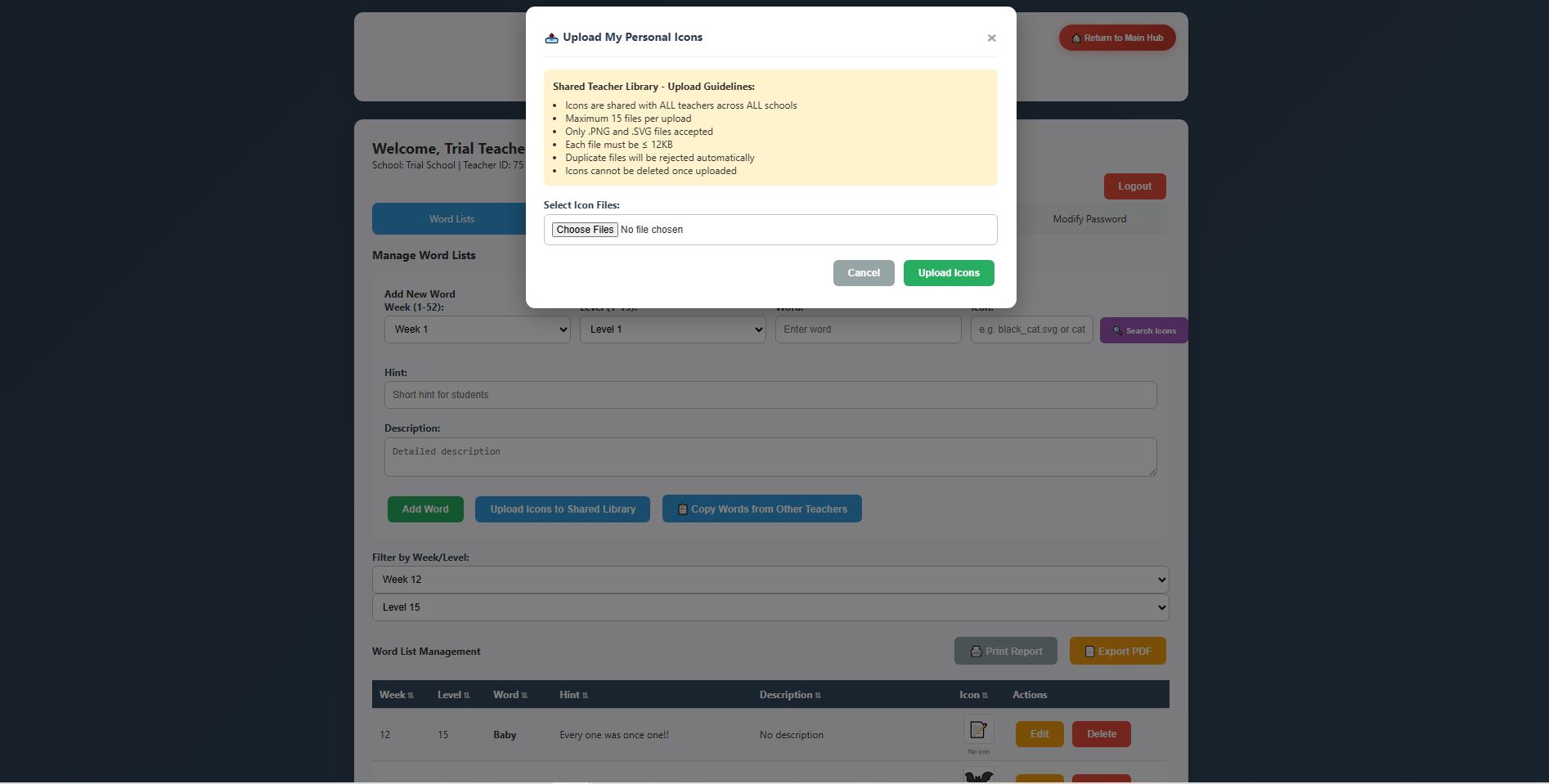Screen dimensions: 1549x784
Task: Open the Level 15 filter dropdown
Action: point(770,607)
